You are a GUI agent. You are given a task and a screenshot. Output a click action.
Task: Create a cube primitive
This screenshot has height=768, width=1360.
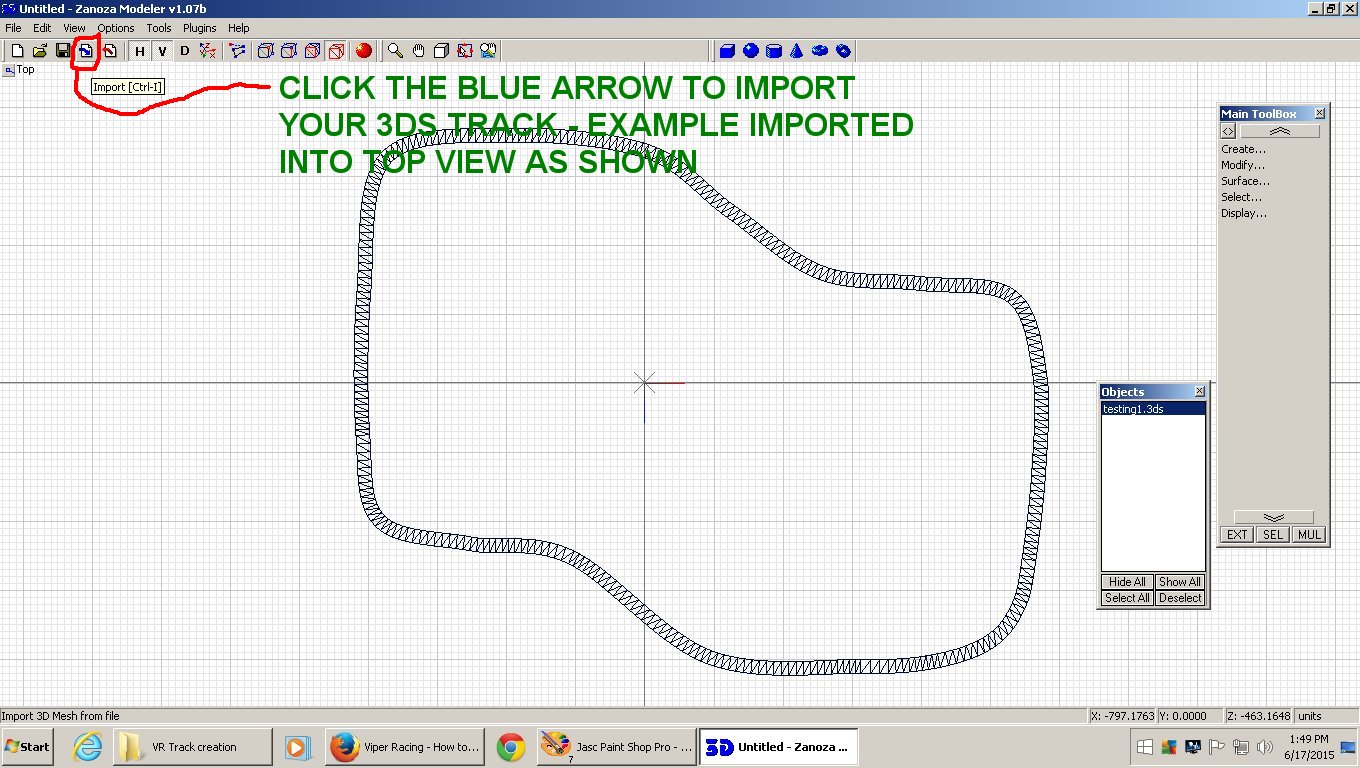coord(728,51)
